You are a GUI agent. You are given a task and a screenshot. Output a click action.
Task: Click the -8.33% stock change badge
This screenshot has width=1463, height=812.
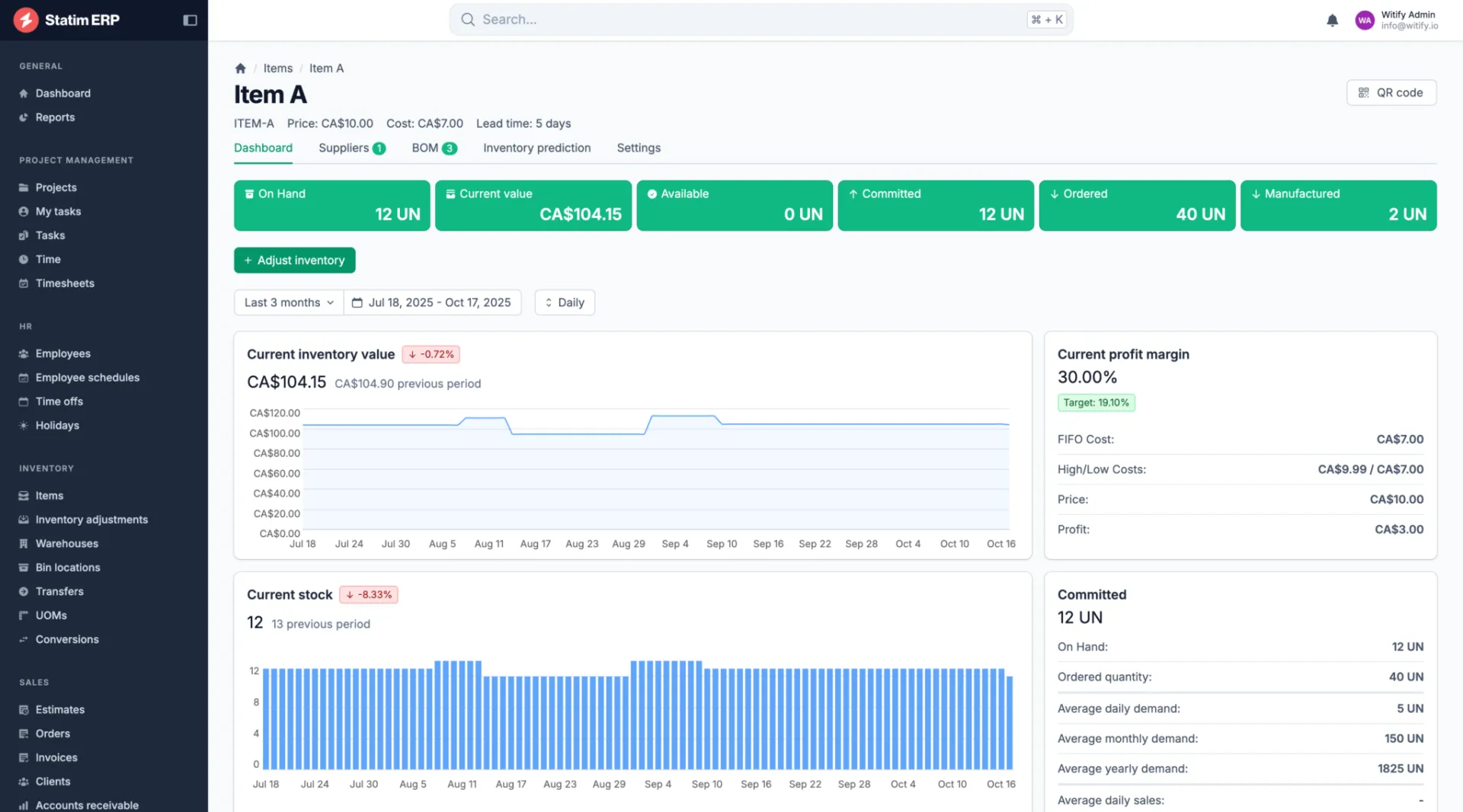coord(369,595)
